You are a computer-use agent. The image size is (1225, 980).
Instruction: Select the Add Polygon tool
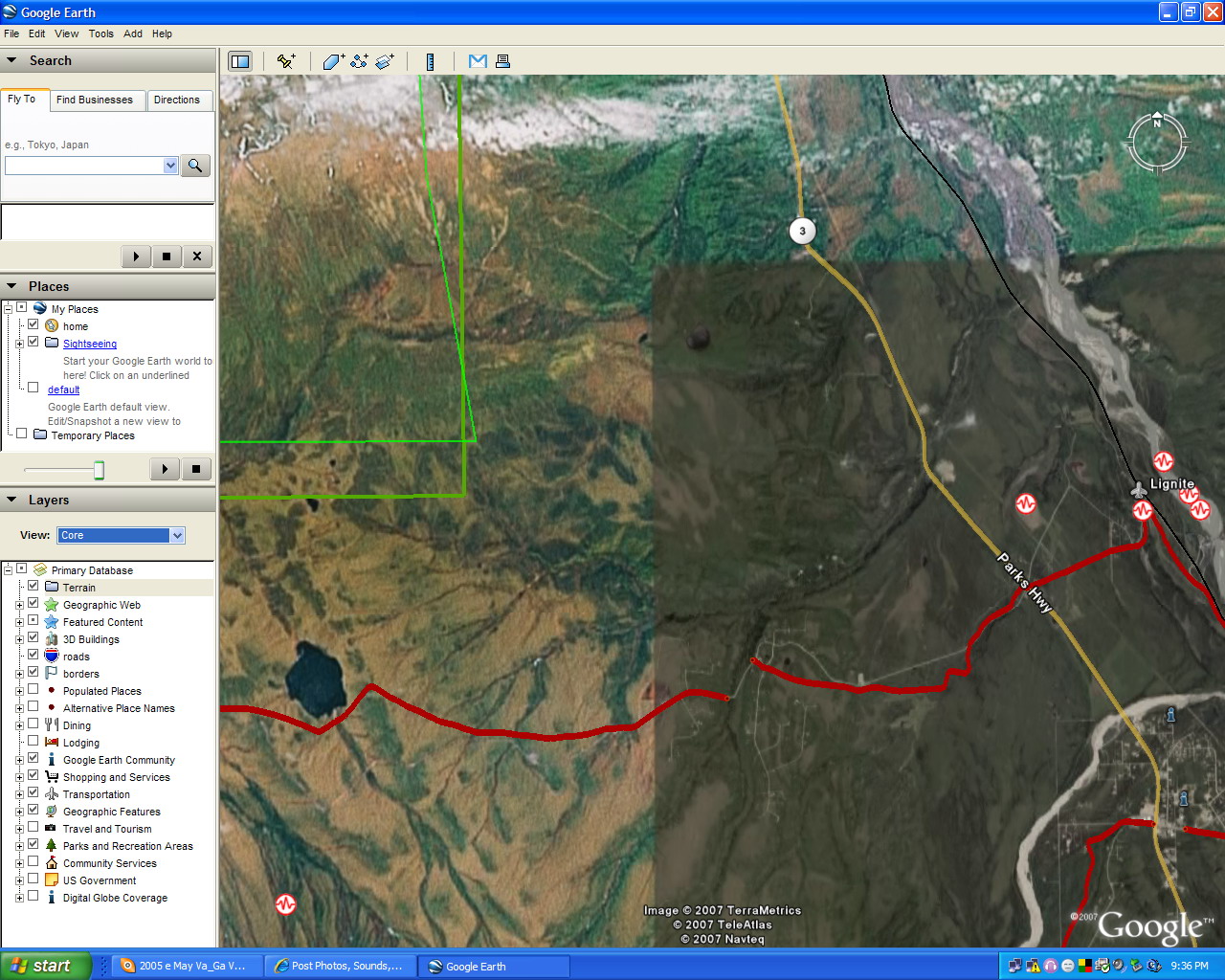(x=333, y=61)
